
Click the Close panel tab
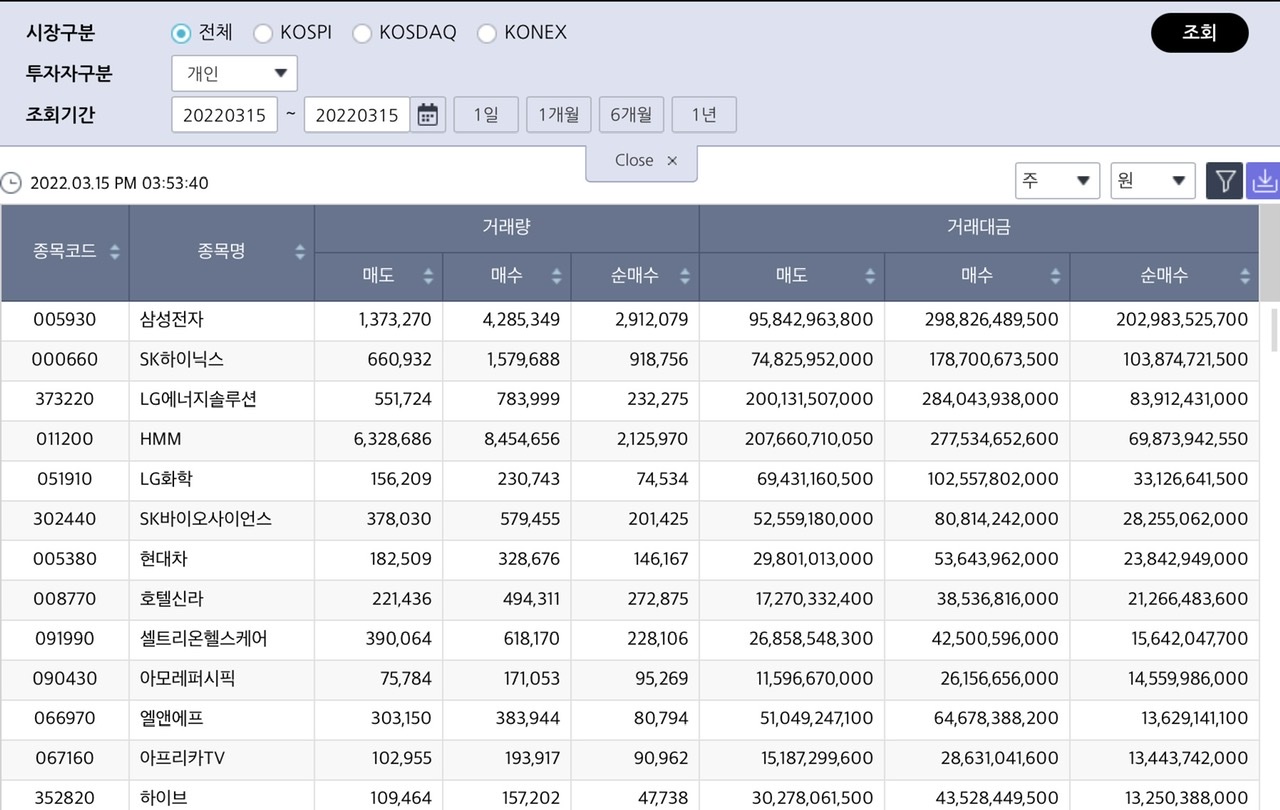coord(642,161)
